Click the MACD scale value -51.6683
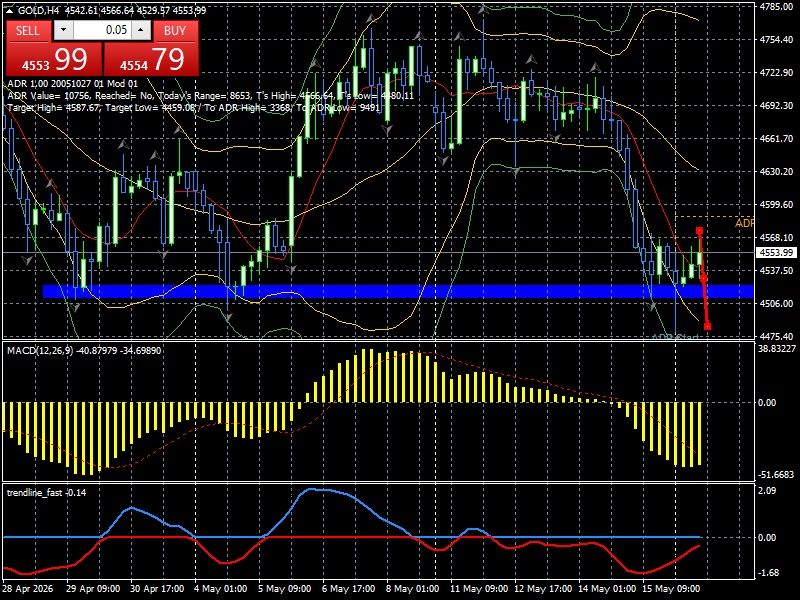Viewport: 800px width, 600px height. (776, 474)
